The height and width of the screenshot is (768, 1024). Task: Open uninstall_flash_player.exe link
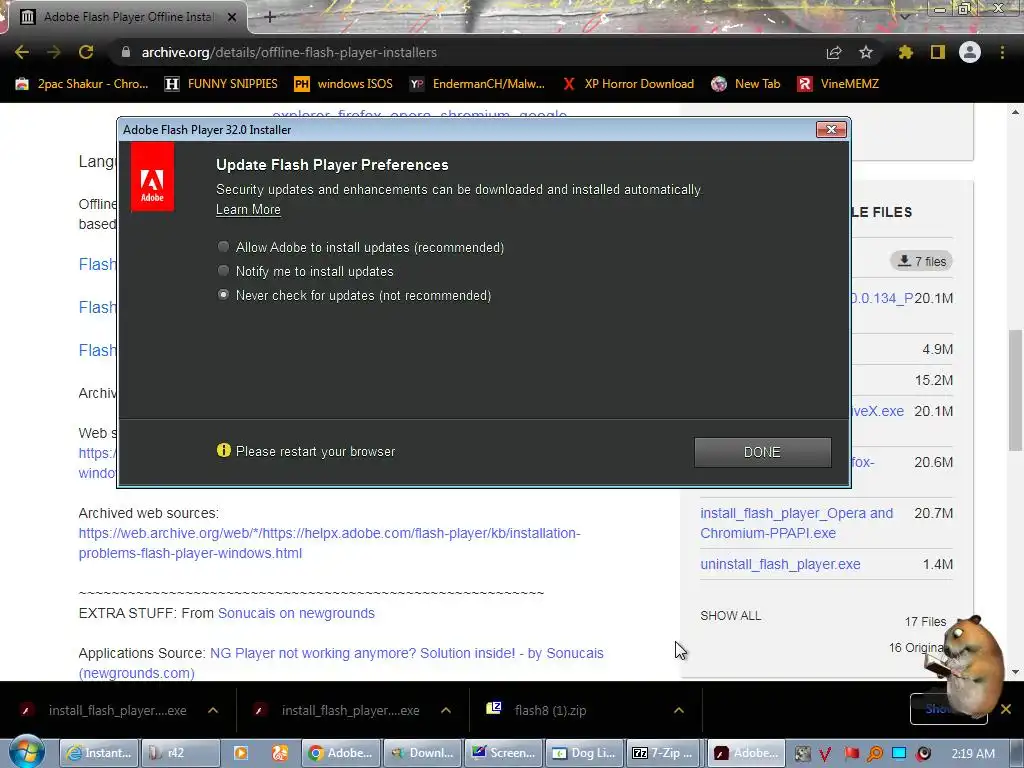tap(780, 564)
